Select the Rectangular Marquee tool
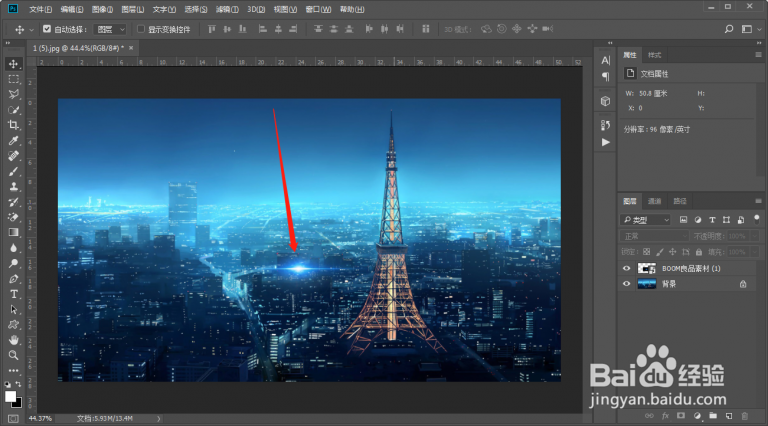768x426 pixels. pos(13,79)
